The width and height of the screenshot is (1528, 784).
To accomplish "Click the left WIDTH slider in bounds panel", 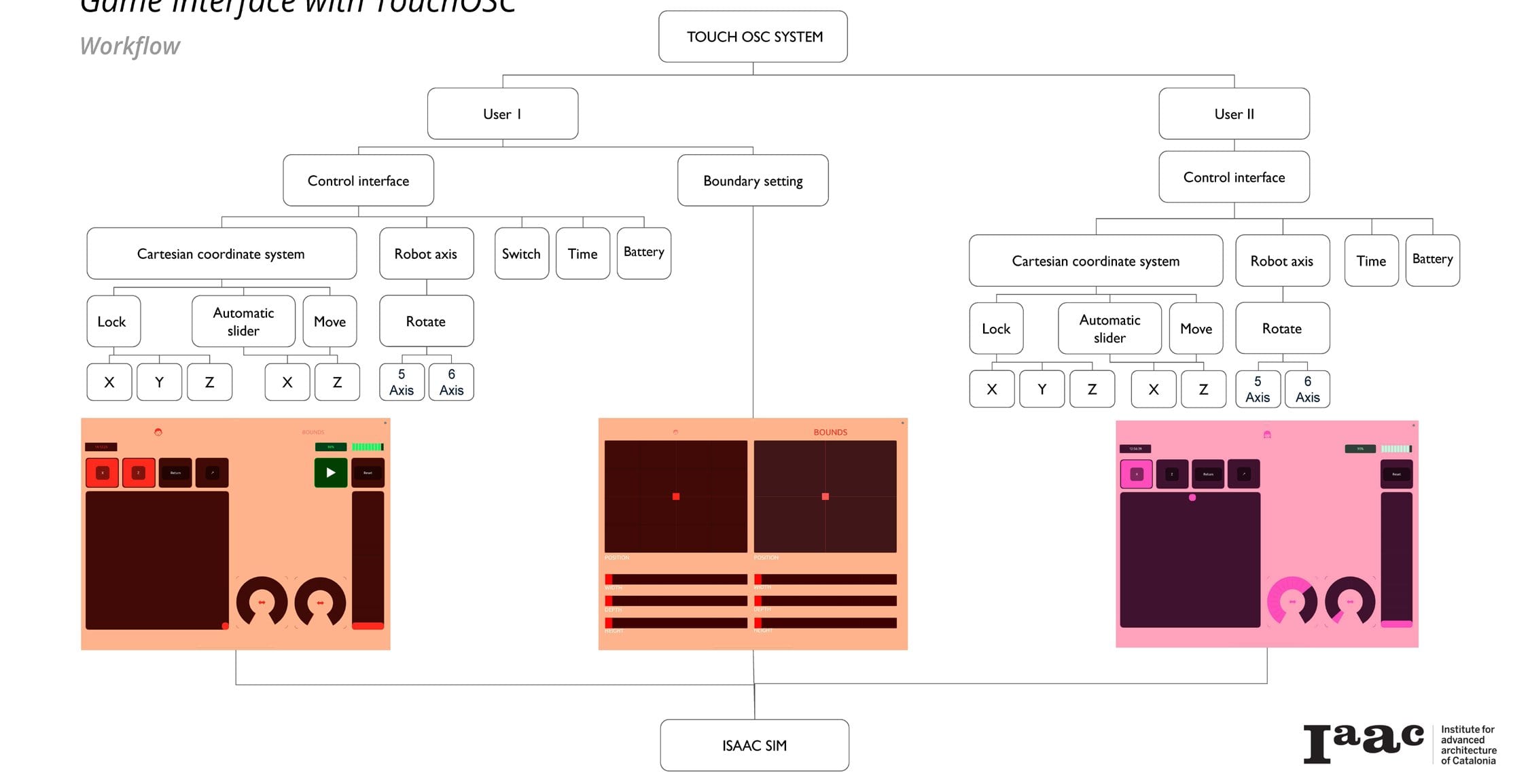I will tap(676, 580).
